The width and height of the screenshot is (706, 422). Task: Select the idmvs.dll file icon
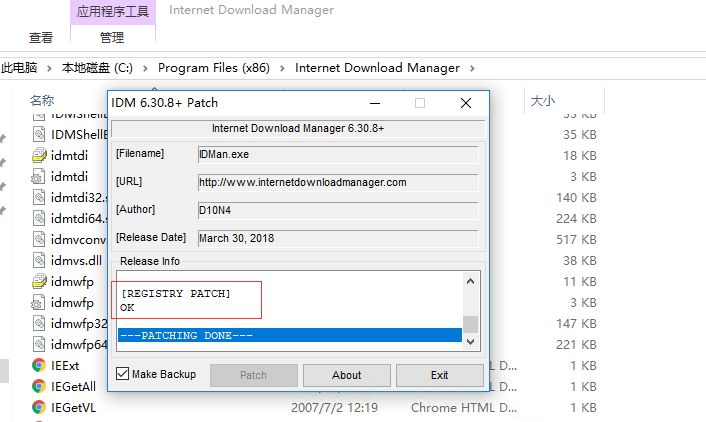pos(38,260)
